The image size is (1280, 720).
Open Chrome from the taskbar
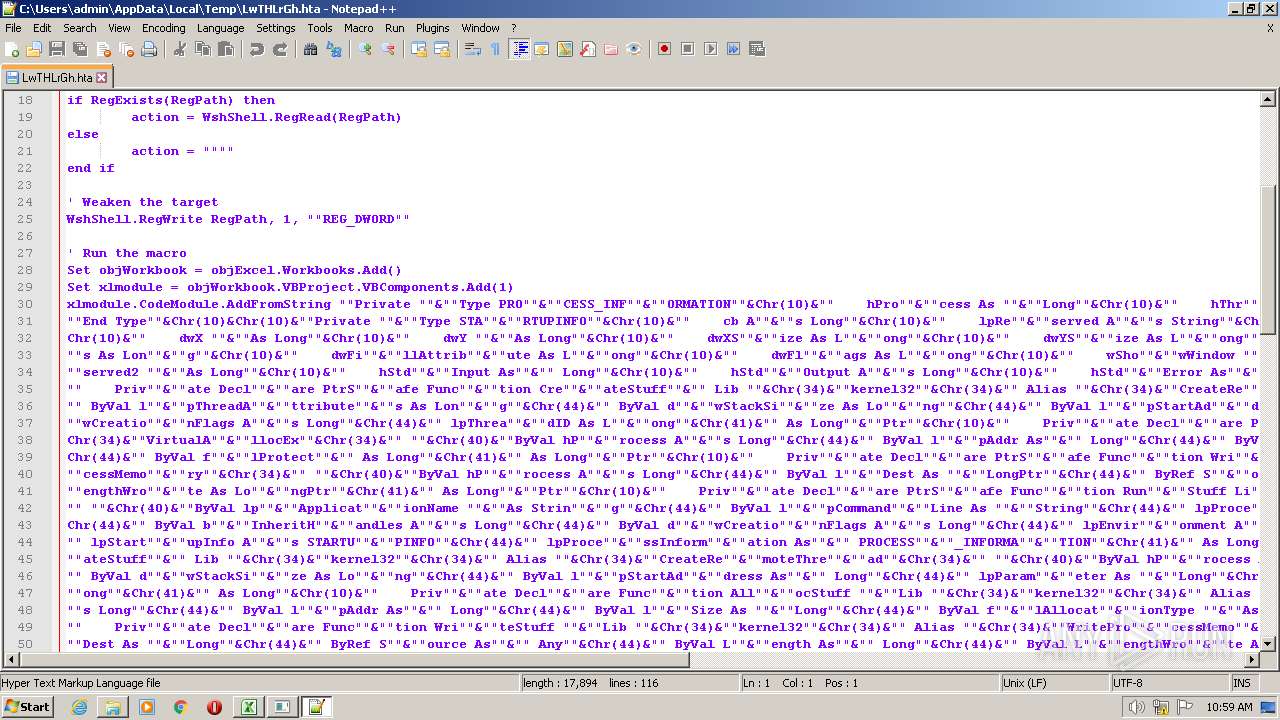[180, 707]
